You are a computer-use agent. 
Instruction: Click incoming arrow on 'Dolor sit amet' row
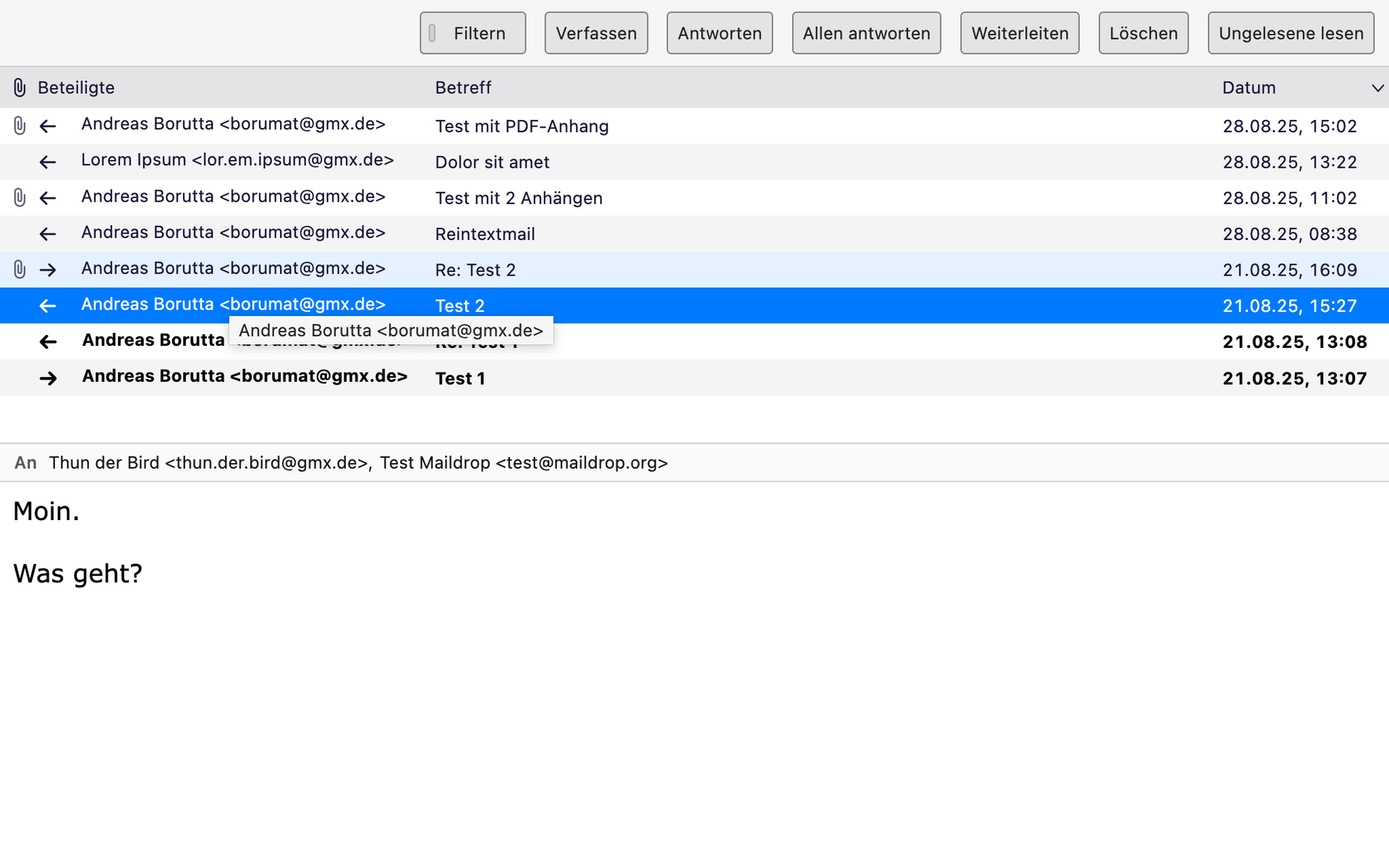[x=48, y=162]
